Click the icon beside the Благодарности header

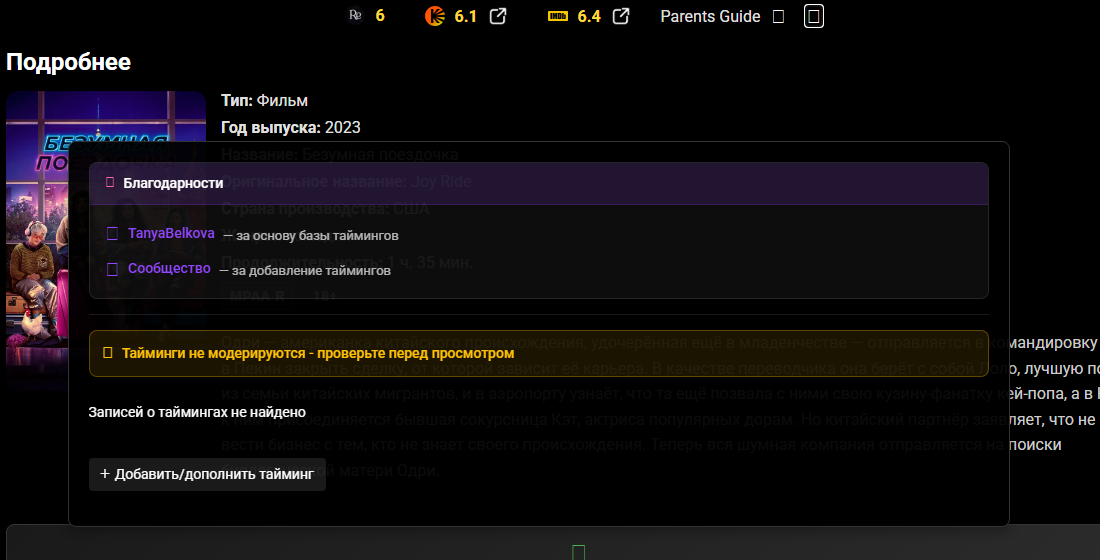click(109, 182)
